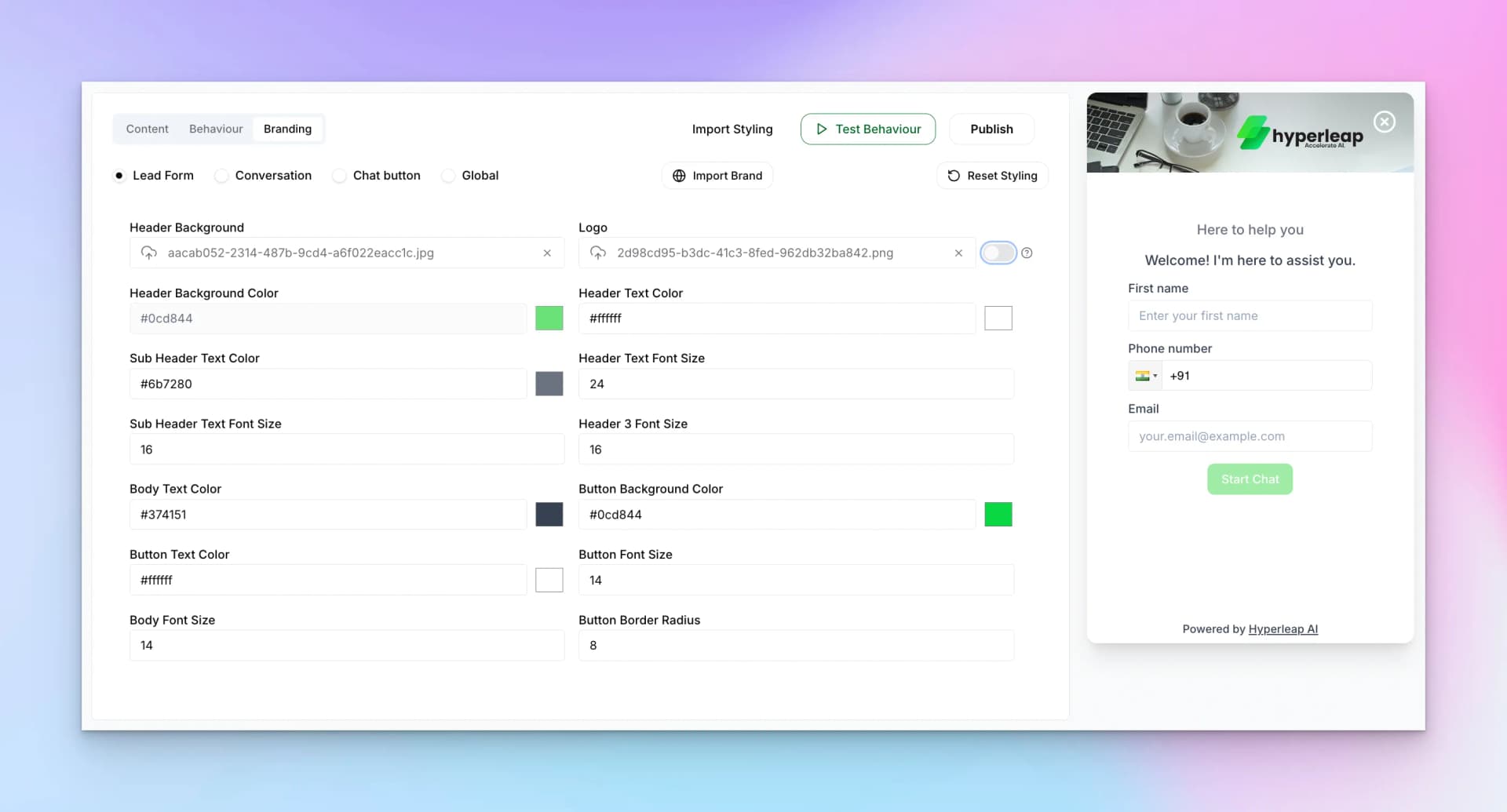
Task: Select the Global styling option
Action: pyautogui.click(x=447, y=175)
